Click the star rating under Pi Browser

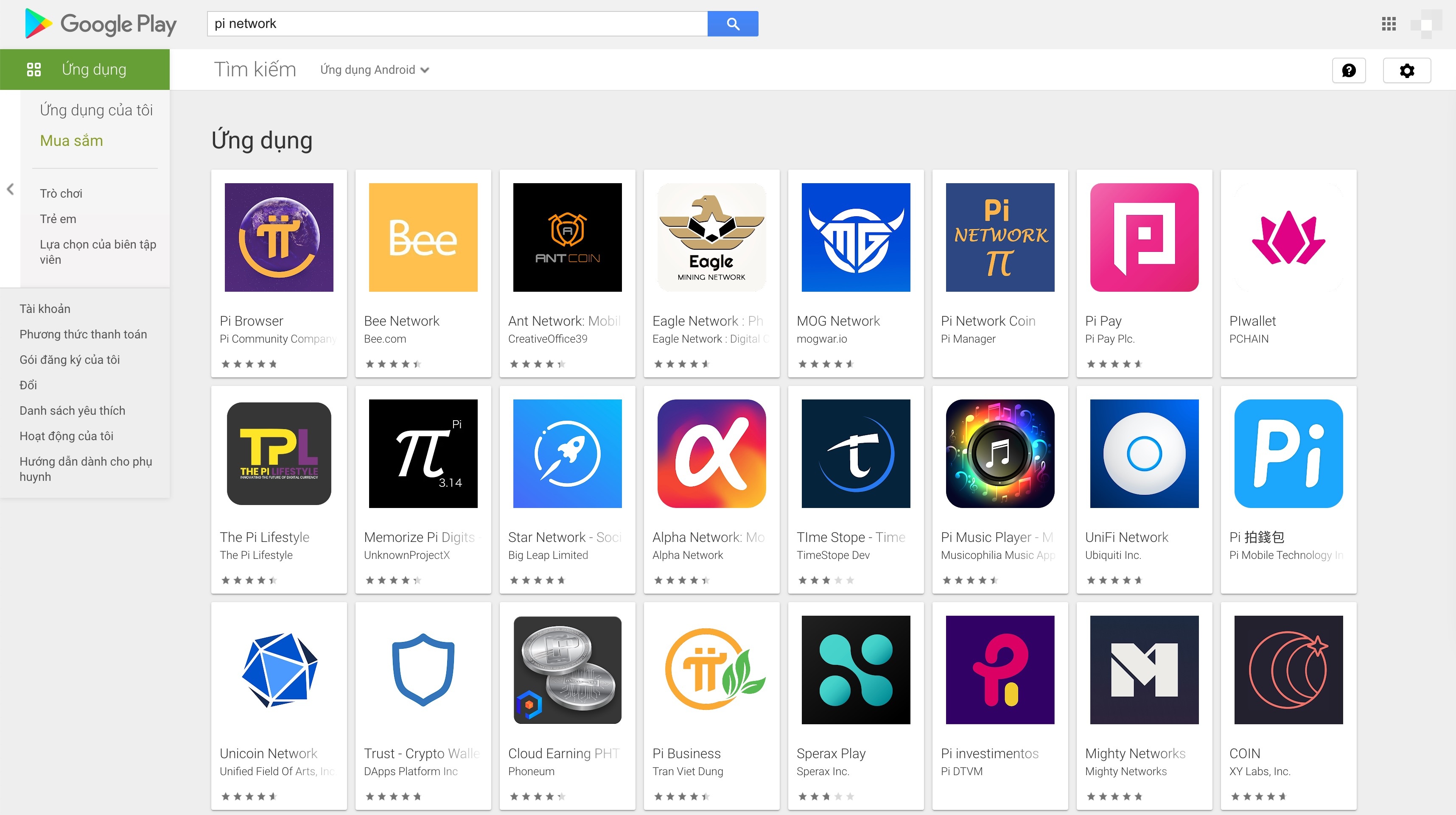pyautogui.click(x=249, y=364)
